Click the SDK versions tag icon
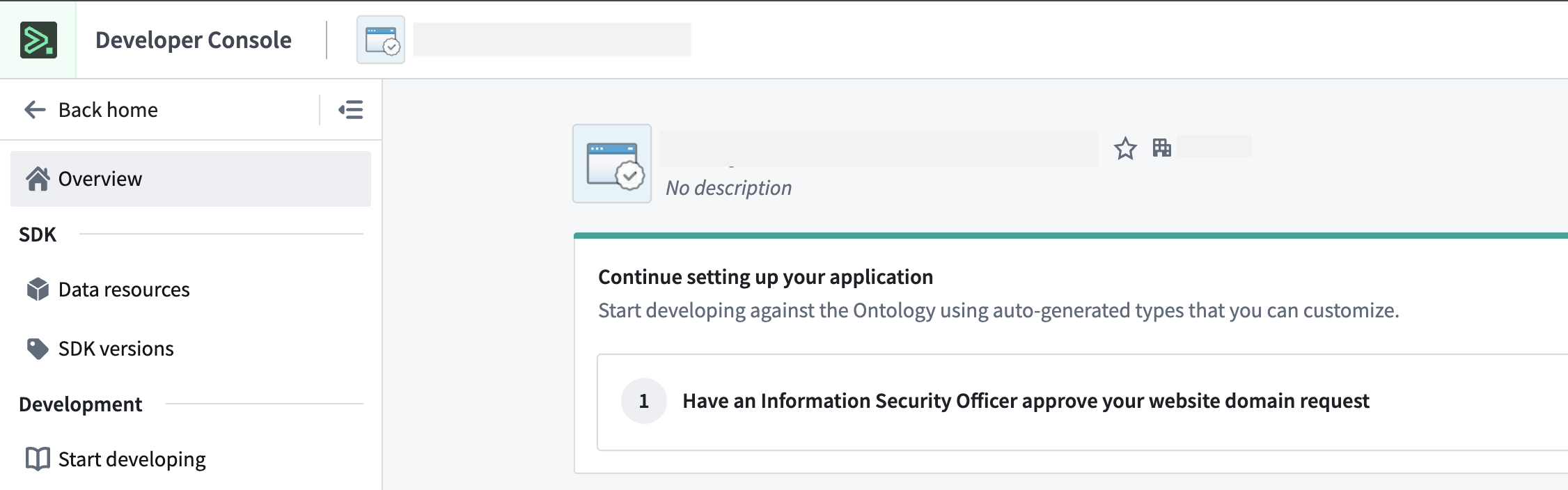Viewport: 1568px width, 490px height. 38,348
